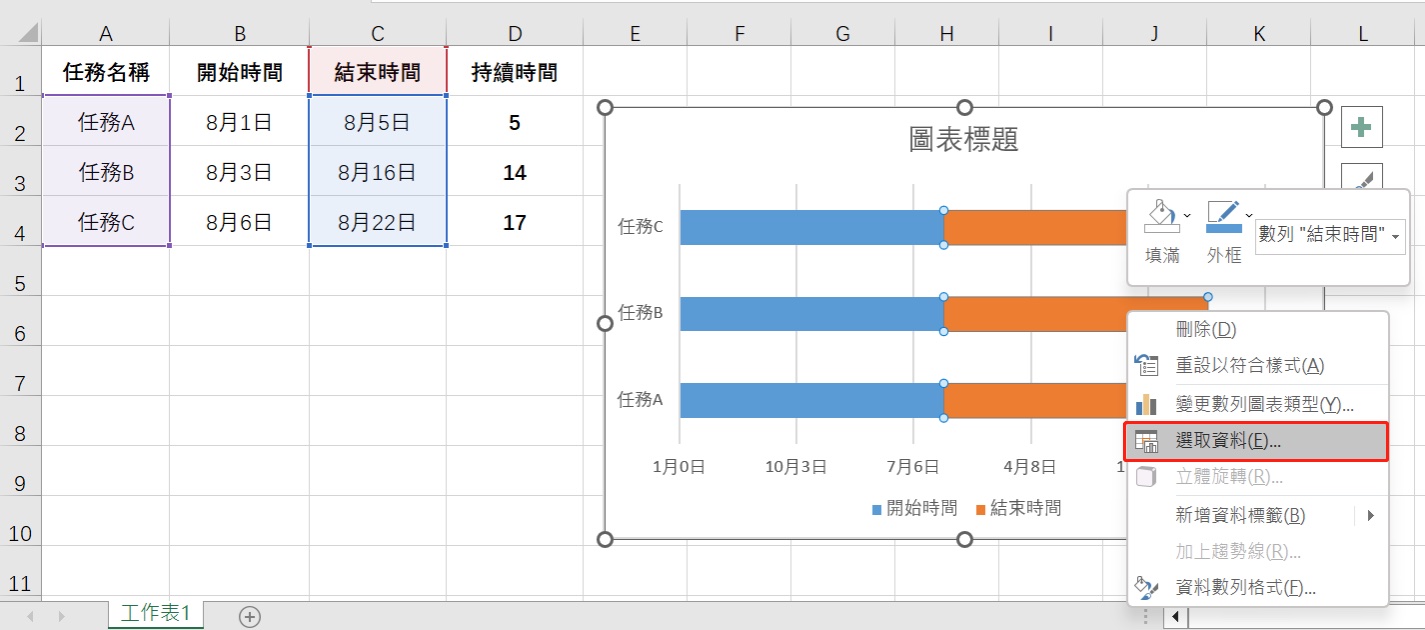The width and height of the screenshot is (1425, 630).
Task: Click the 變更數列圖表類型 chart type icon
Action: point(1145,404)
